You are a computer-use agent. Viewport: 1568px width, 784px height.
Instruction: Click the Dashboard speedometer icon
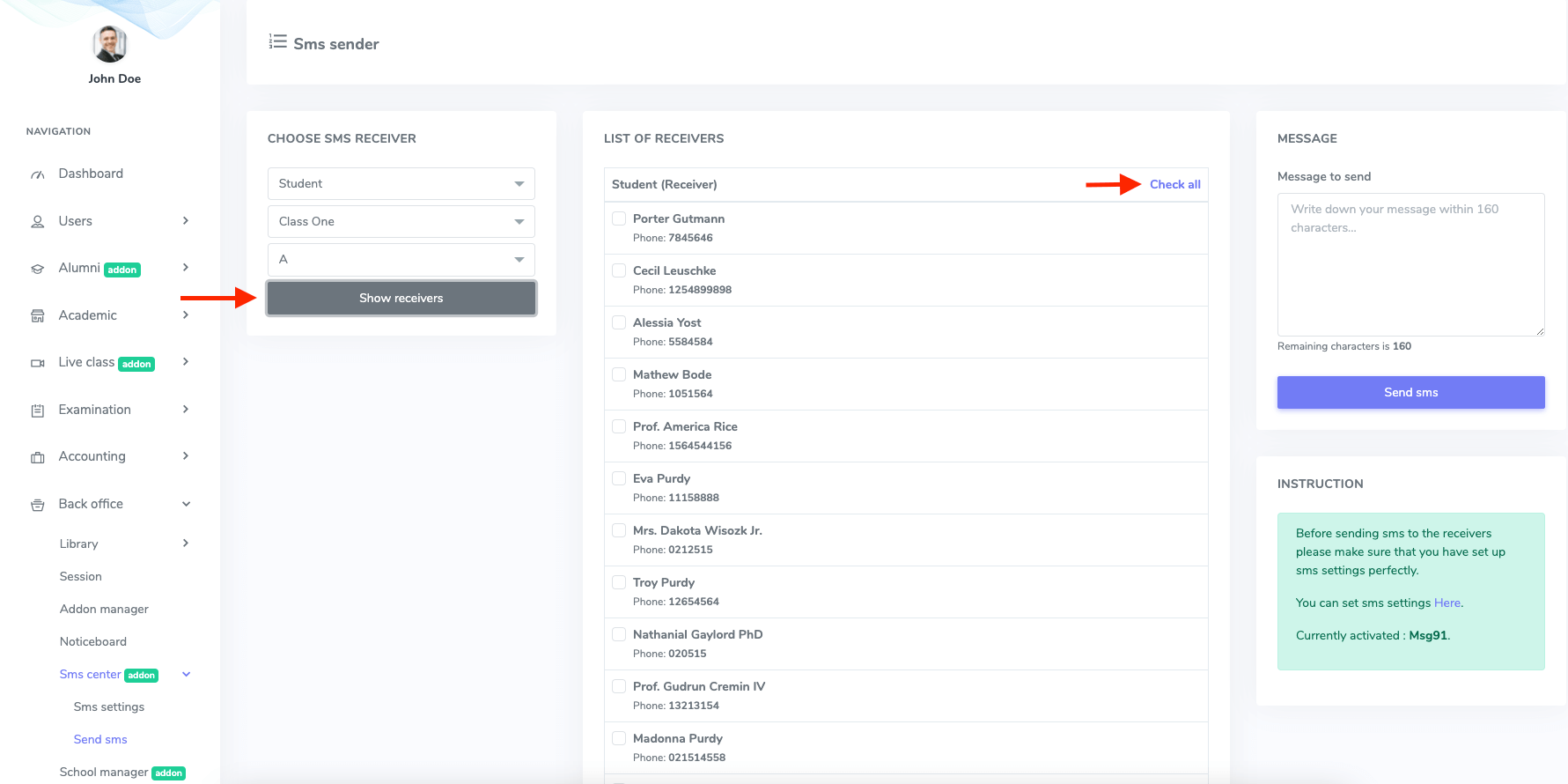pyautogui.click(x=38, y=174)
